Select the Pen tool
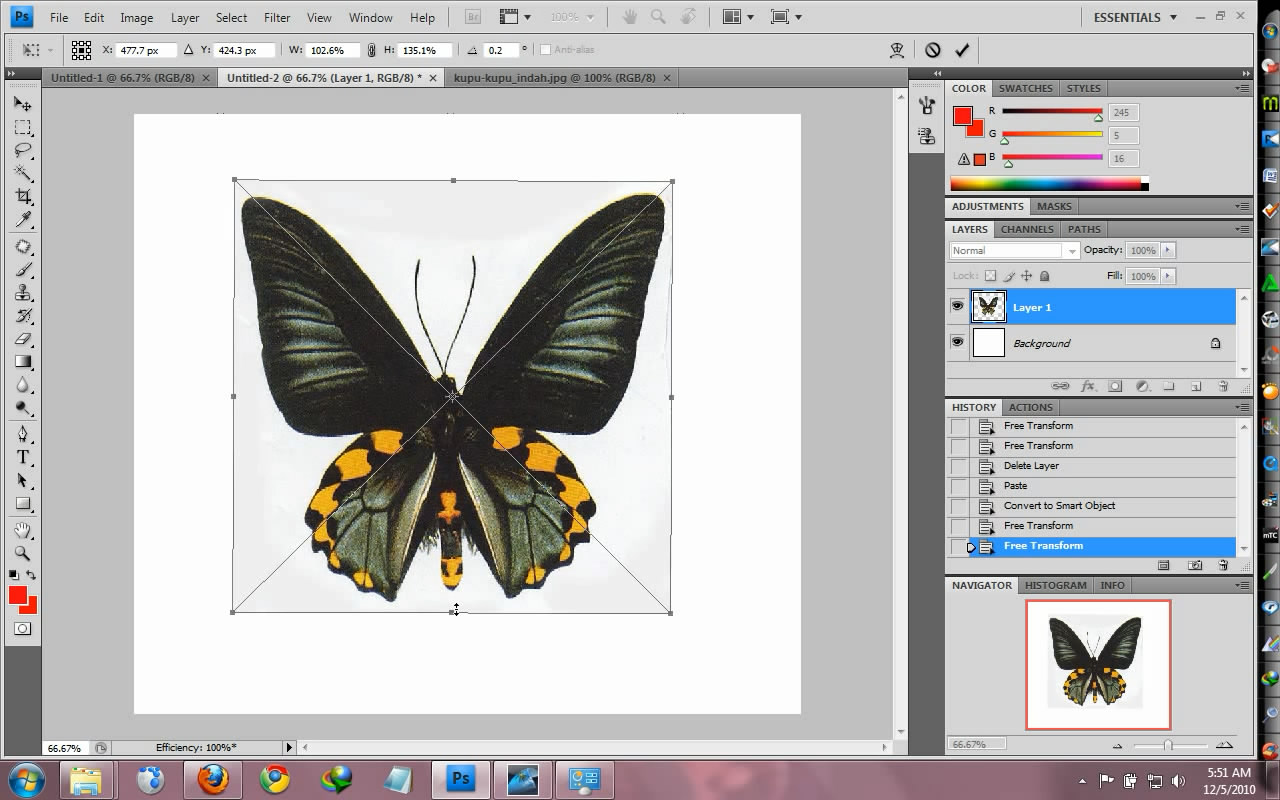The height and width of the screenshot is (800, 1280). [x=22, y=435]
